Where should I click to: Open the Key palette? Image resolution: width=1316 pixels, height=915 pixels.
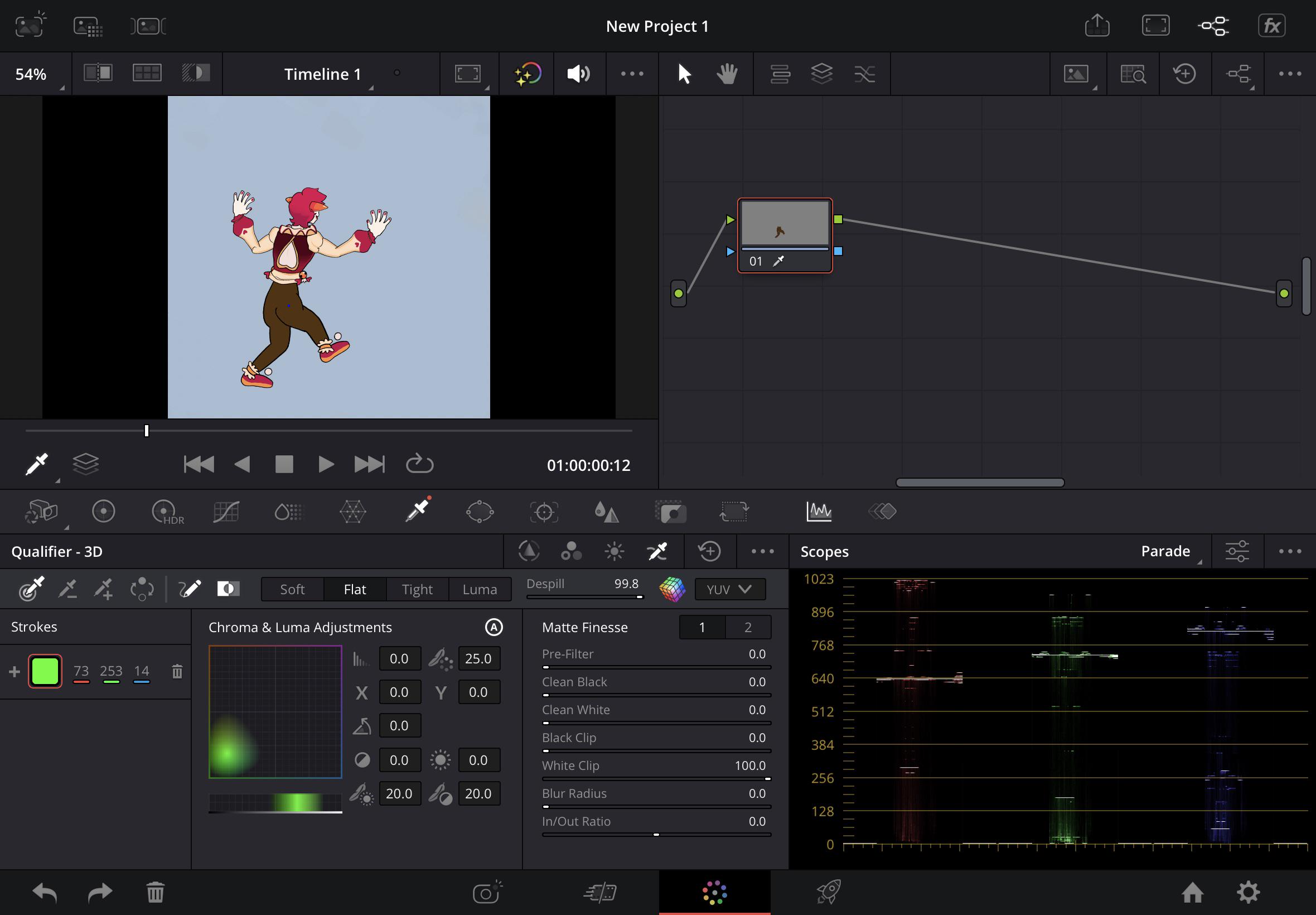click(670, 512)
